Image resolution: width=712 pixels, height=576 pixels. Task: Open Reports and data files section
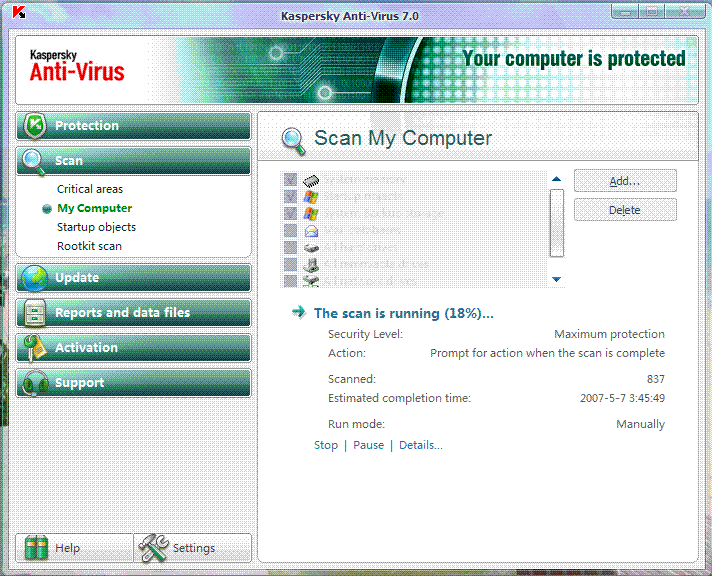(x=134, y=313)
